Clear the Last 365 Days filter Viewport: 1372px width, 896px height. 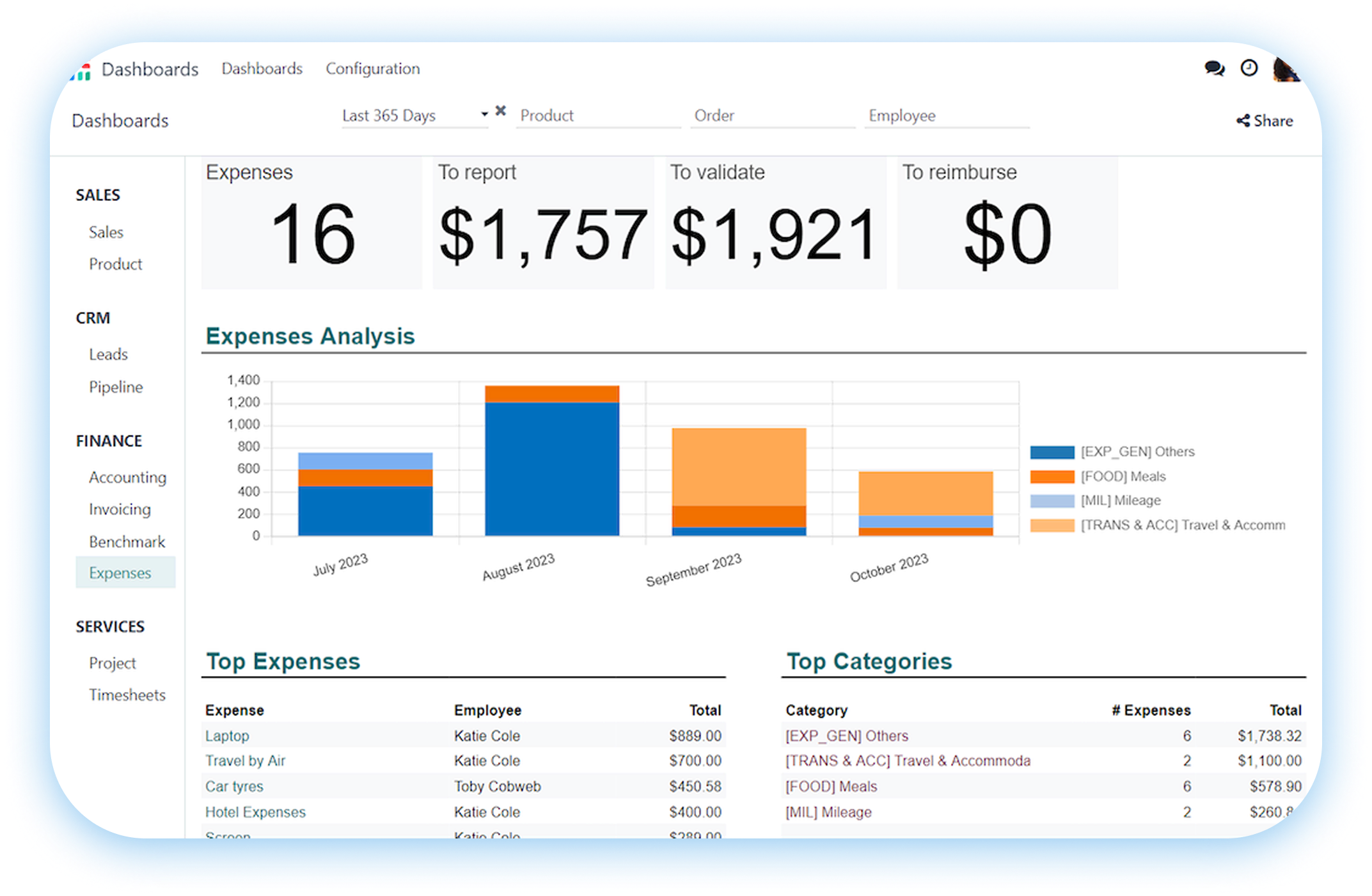(x=501, y=111)
